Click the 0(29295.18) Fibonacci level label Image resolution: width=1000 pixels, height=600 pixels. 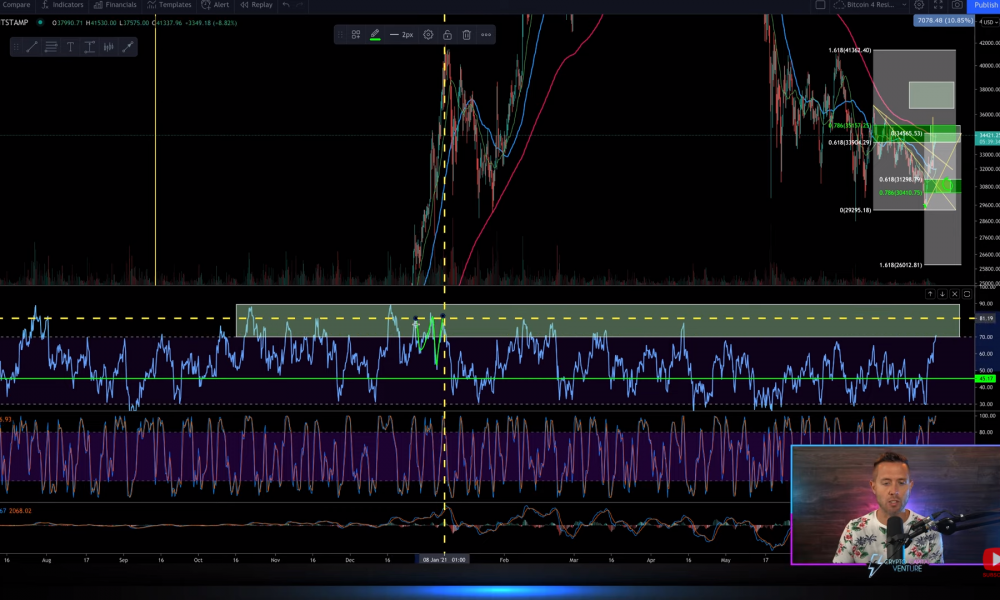pyautogui.click(x=855, y=210)
